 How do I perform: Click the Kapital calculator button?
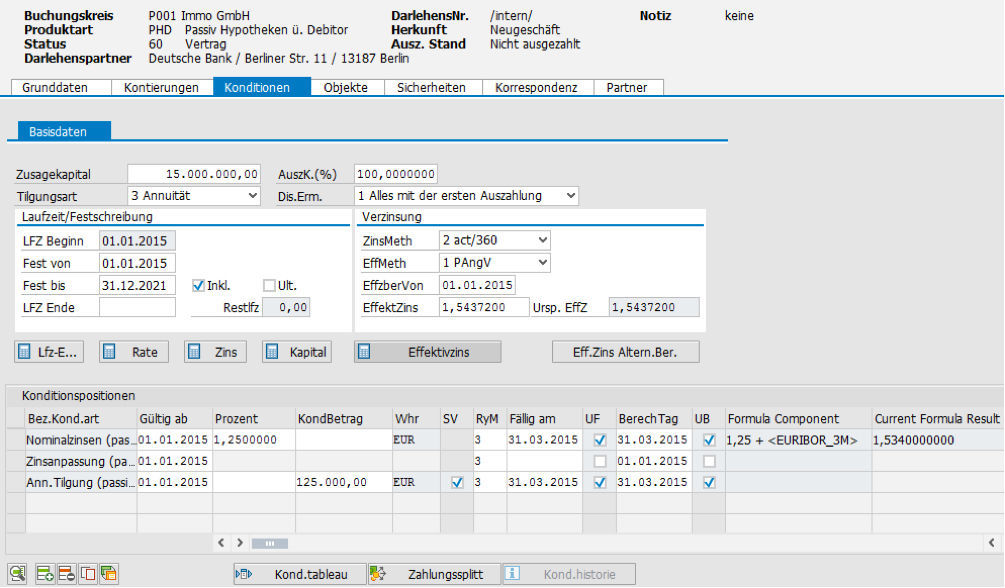pyautogui.click(x=296, y=352)
